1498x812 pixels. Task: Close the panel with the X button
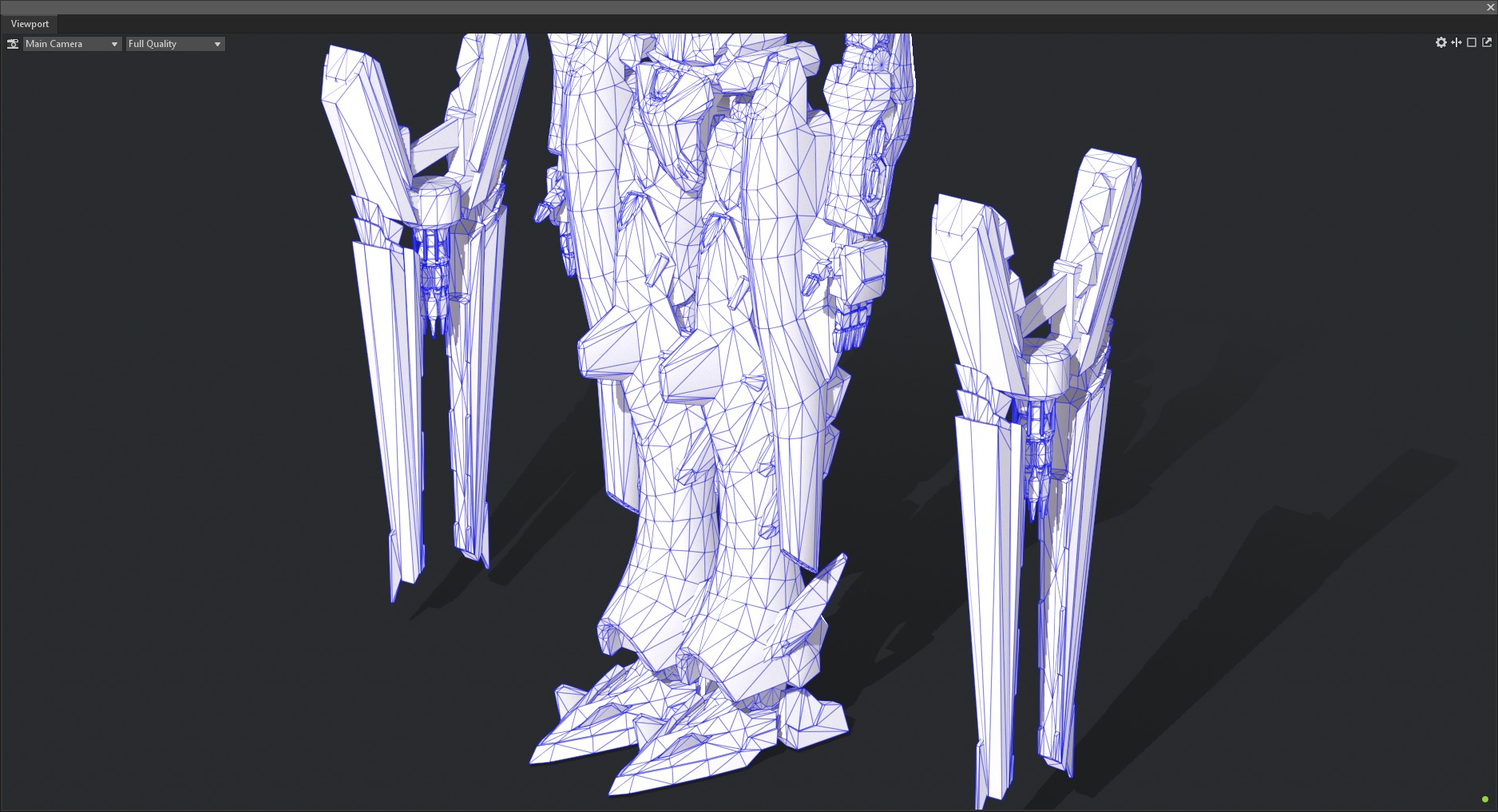pos(1490,7)
